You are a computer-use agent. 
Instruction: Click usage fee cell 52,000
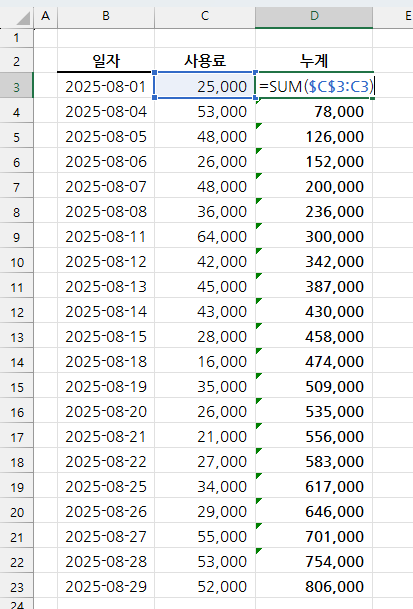[x=205, y=586]
